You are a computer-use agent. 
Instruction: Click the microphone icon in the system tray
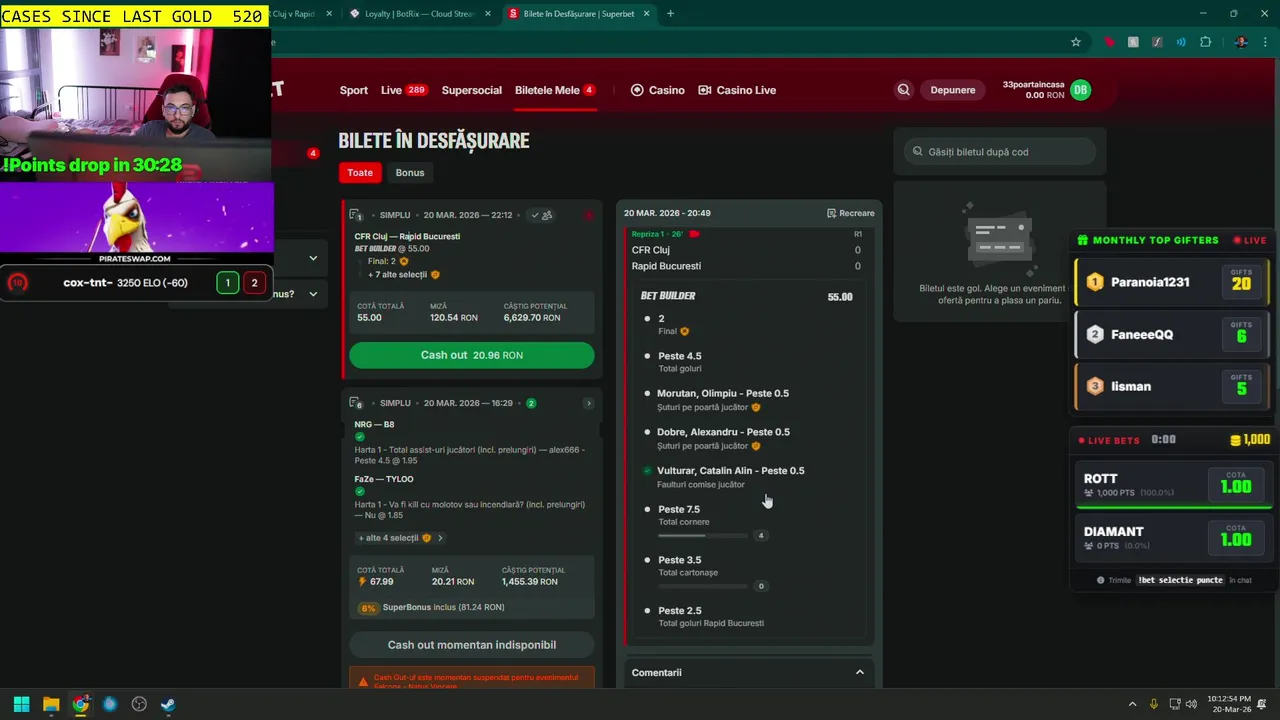[x=1154, y=704]
